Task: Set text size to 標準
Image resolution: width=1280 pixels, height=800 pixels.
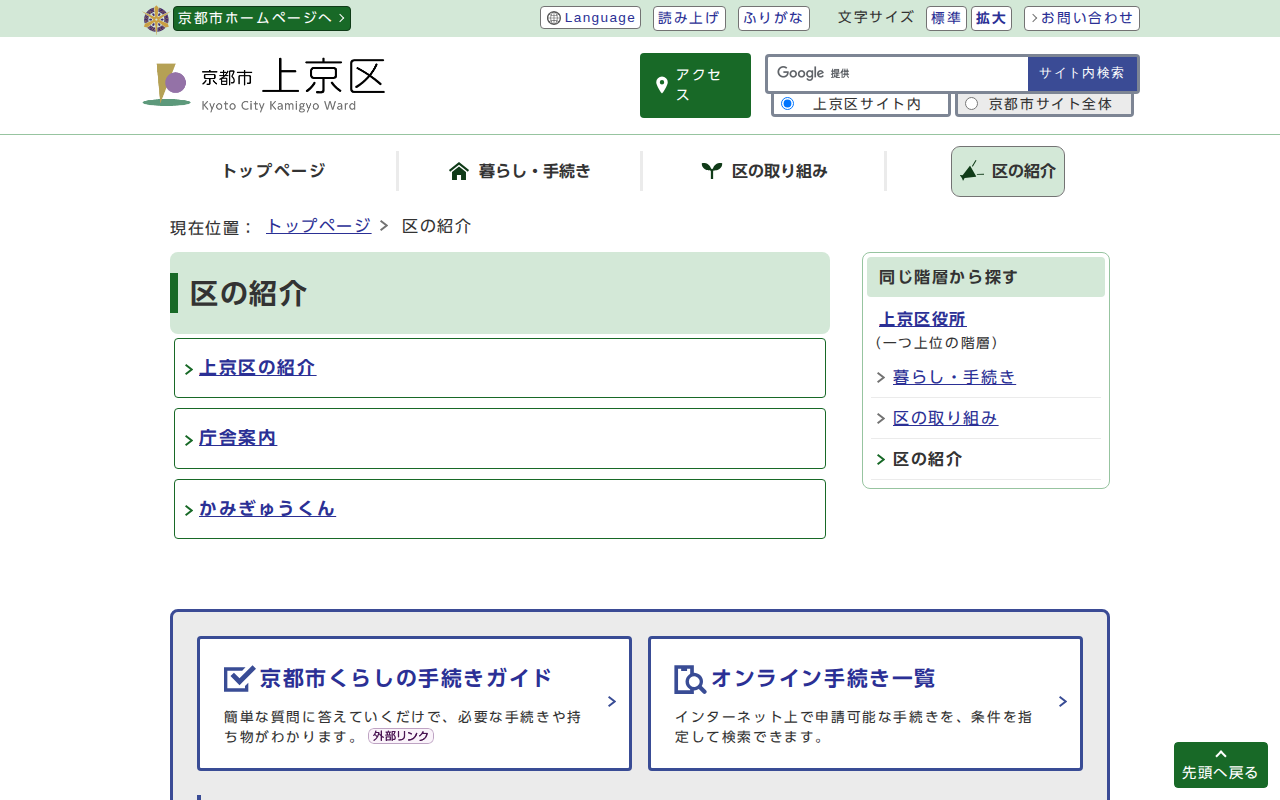Action: pyautogui.click(x=946, y=18)
